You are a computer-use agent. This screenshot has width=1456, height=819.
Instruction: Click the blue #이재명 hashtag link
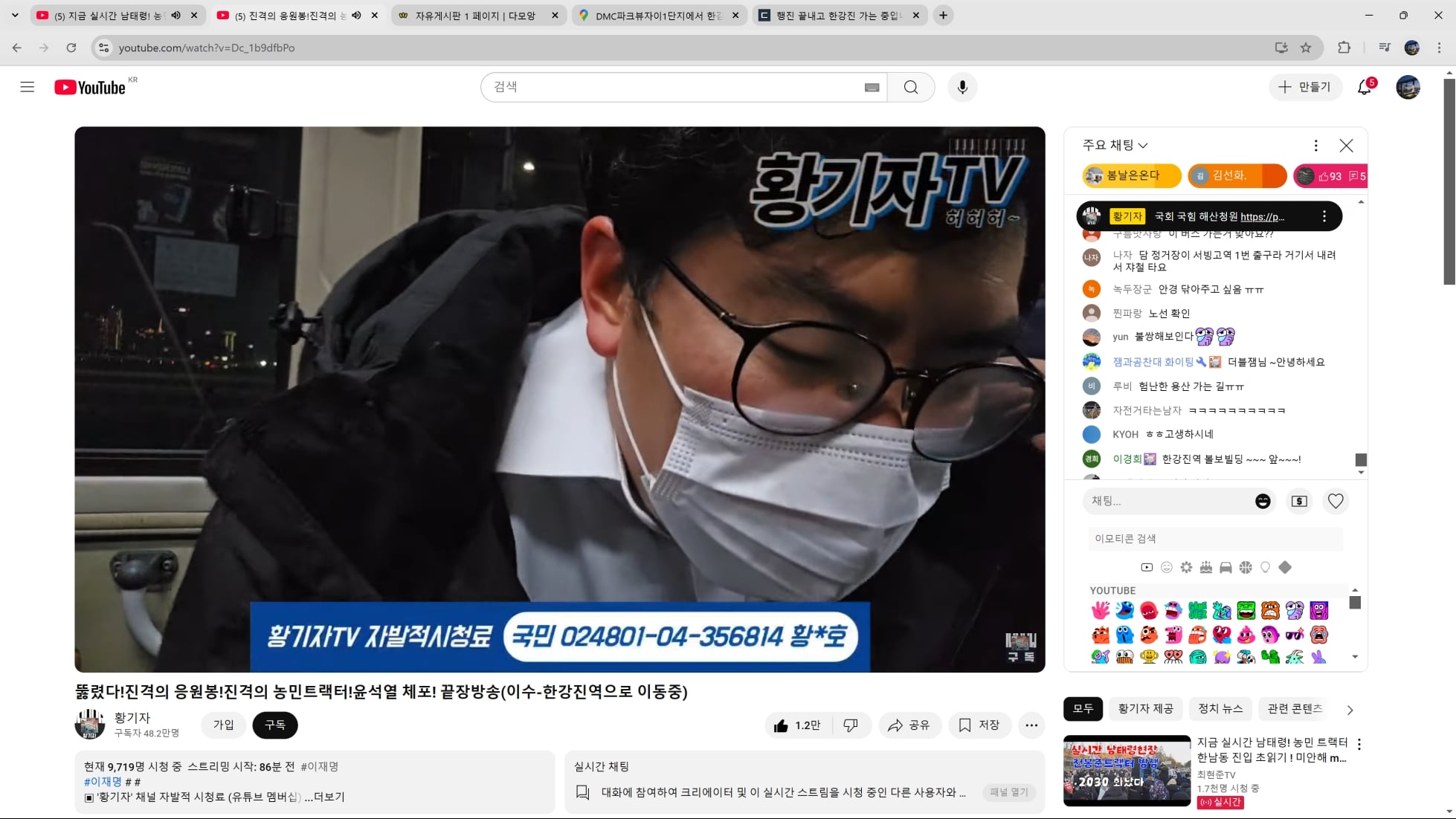pos(103,781)
